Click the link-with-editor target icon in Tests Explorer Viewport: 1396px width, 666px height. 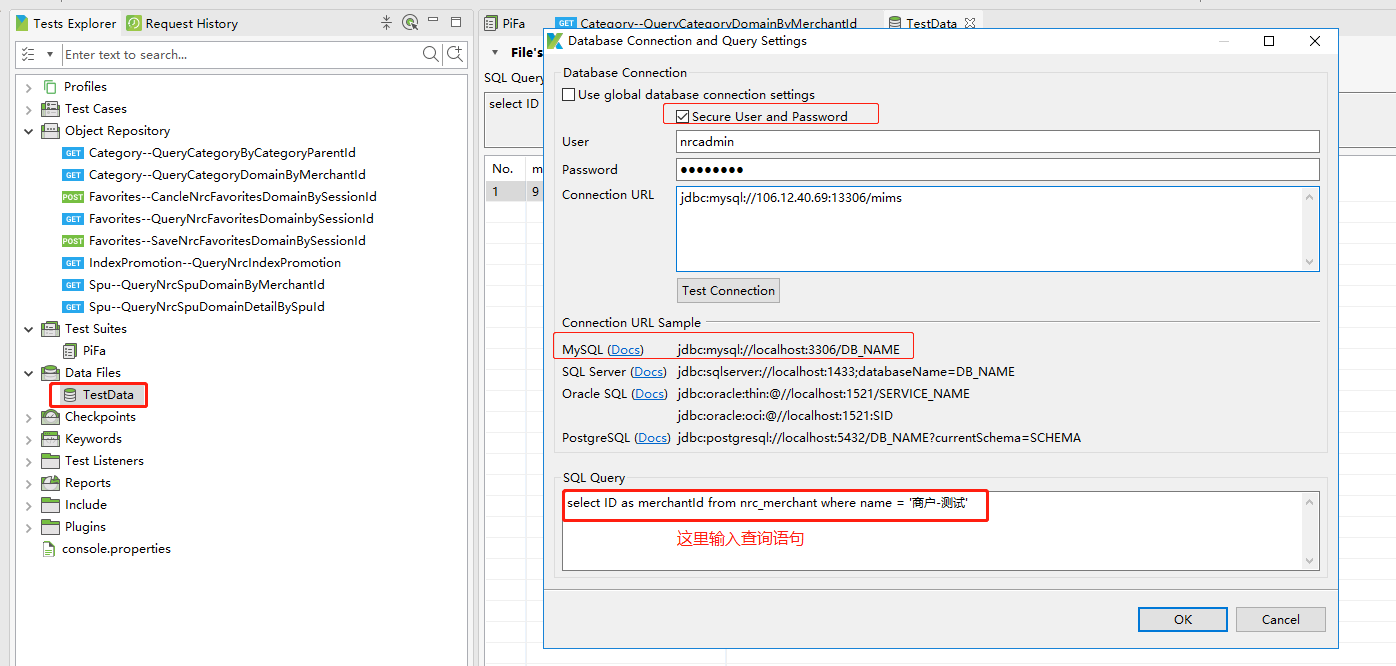pos(410,22)
